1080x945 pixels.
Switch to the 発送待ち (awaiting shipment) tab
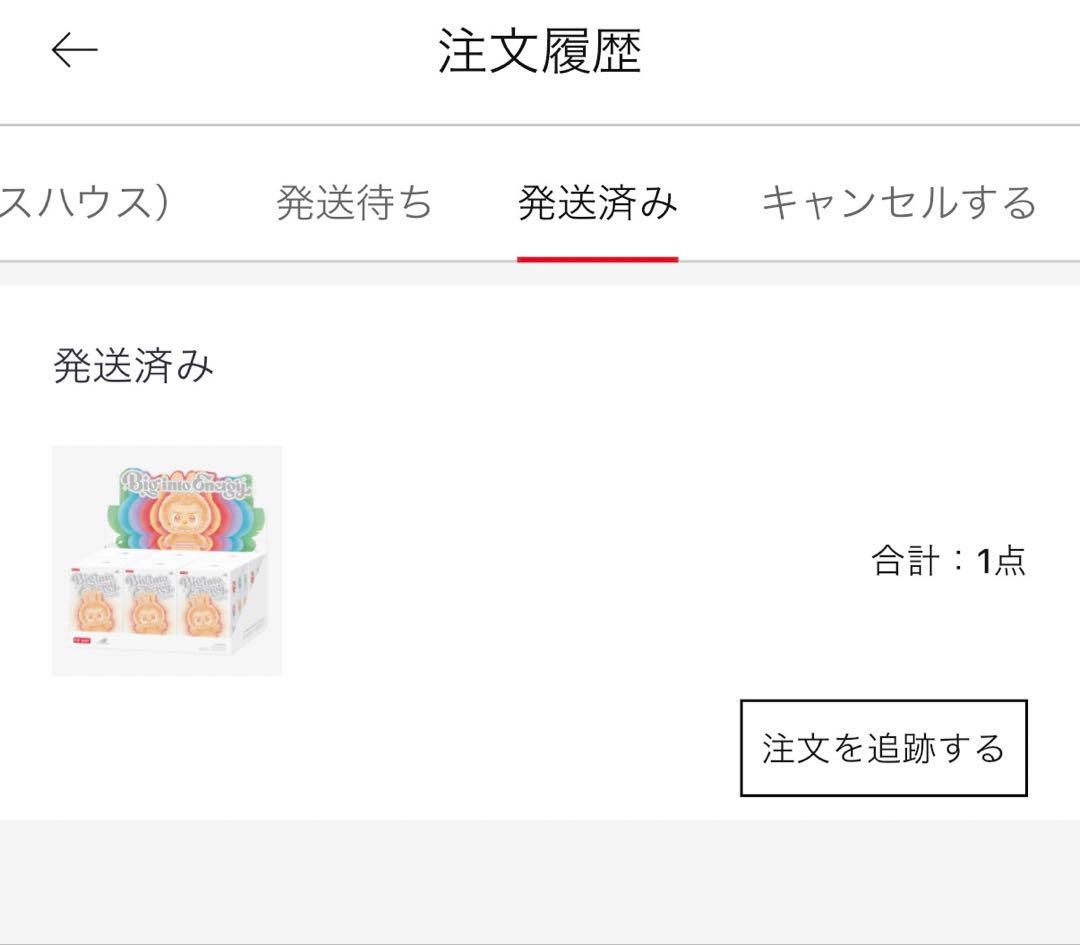(x=355, y=203)
